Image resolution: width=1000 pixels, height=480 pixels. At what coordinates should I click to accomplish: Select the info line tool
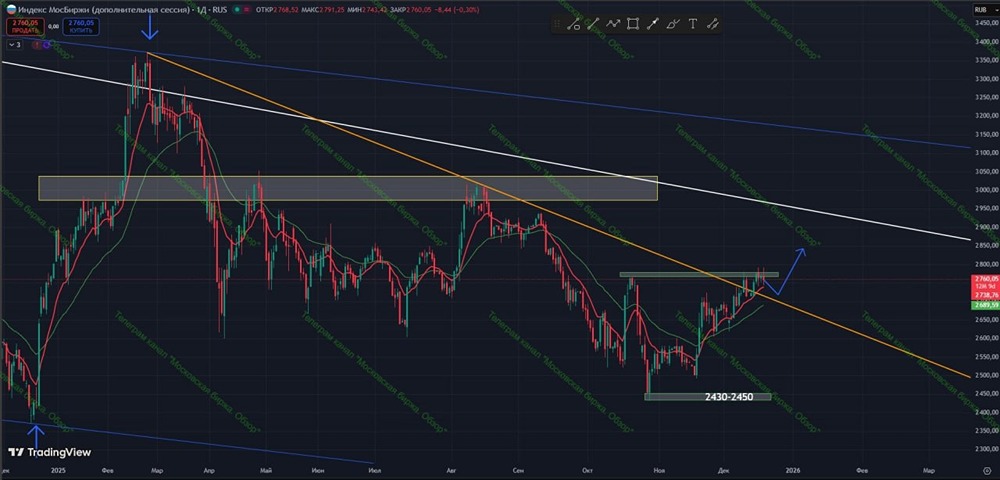pyautogui.click(x=652, y=25)
